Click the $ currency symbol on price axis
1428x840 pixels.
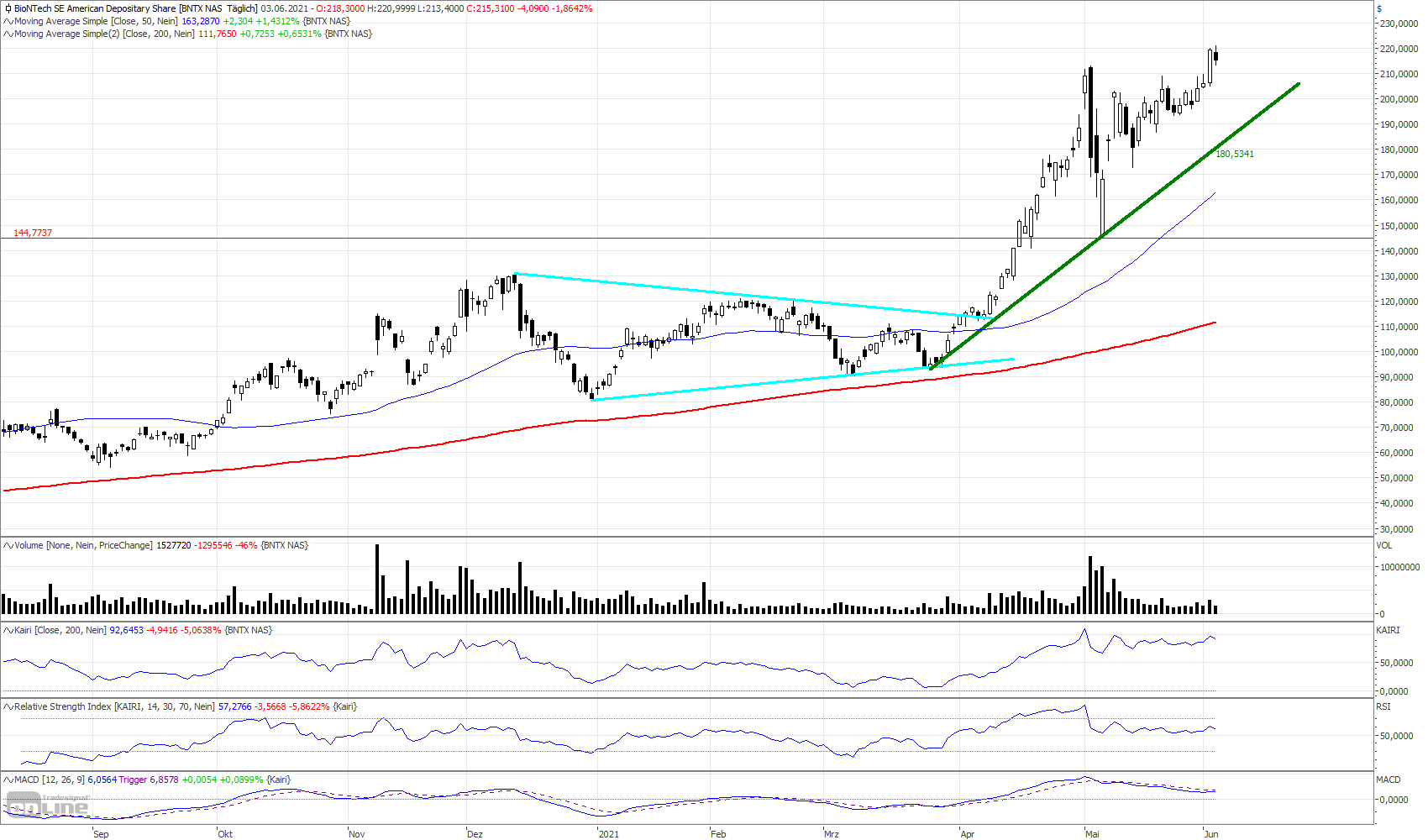[x=1379, y=8]
